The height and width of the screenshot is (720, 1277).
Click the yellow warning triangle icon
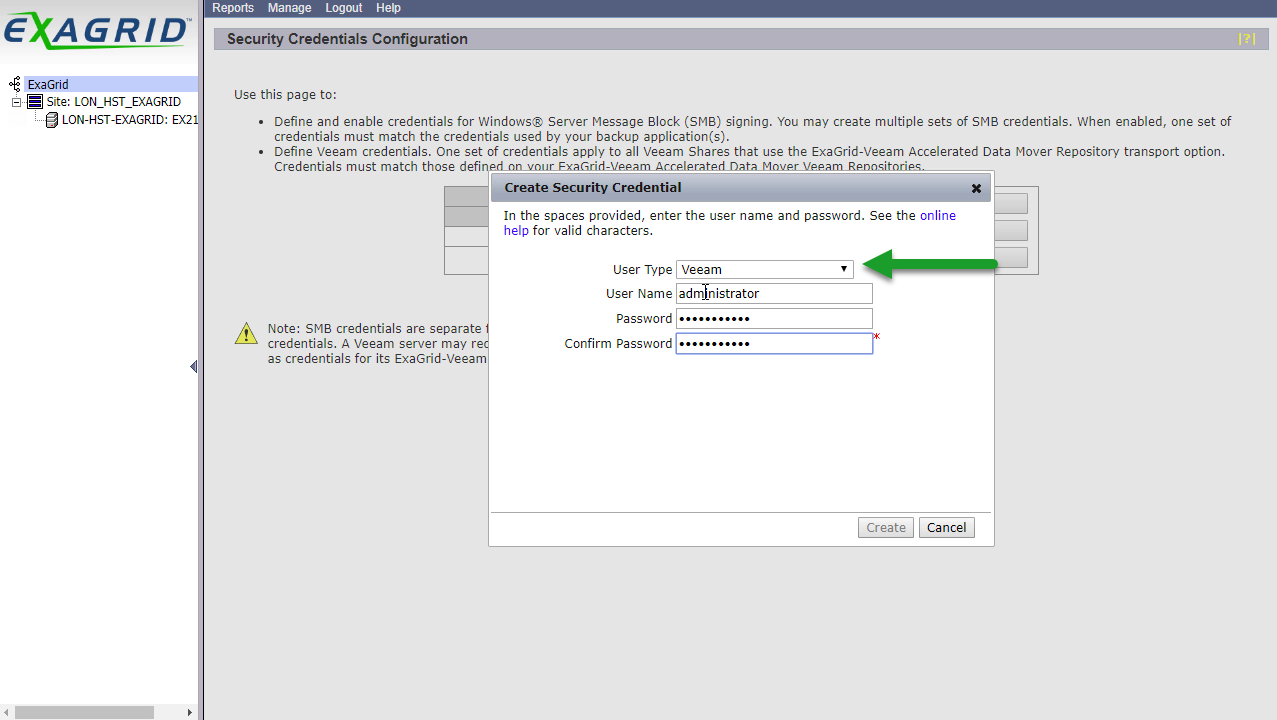point(246,334)
